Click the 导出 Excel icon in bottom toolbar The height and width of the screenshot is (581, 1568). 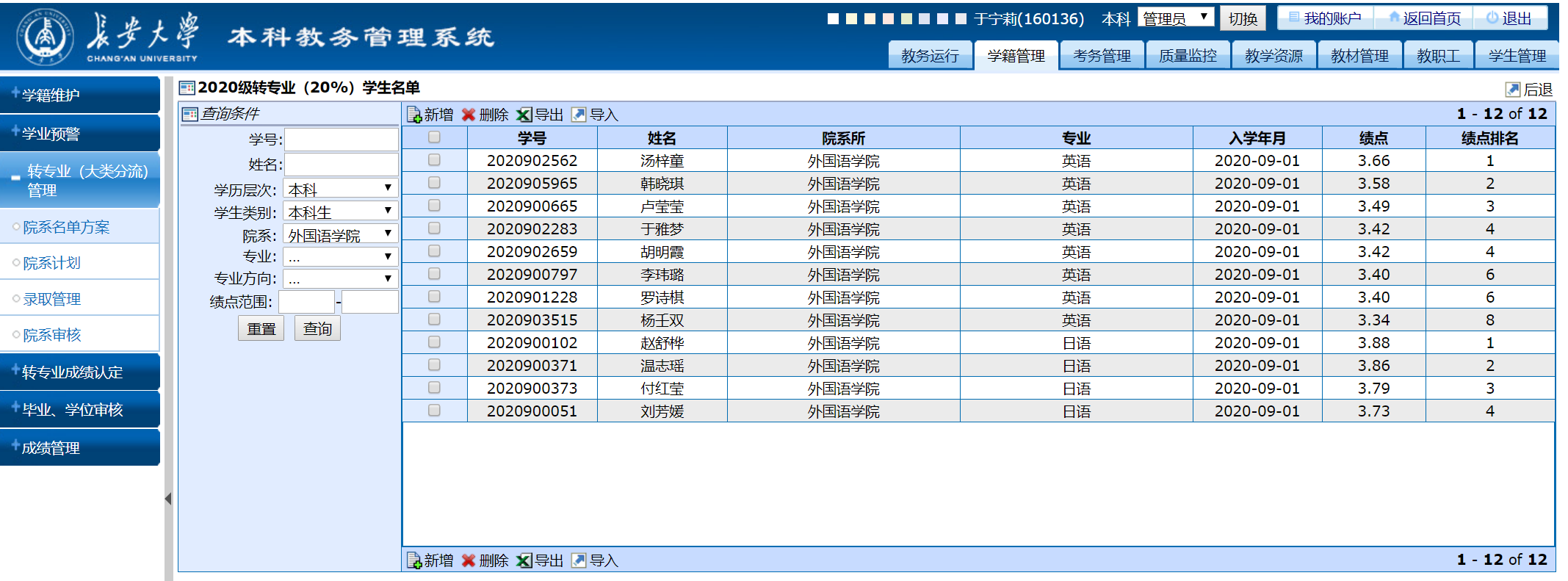(524, 560)
